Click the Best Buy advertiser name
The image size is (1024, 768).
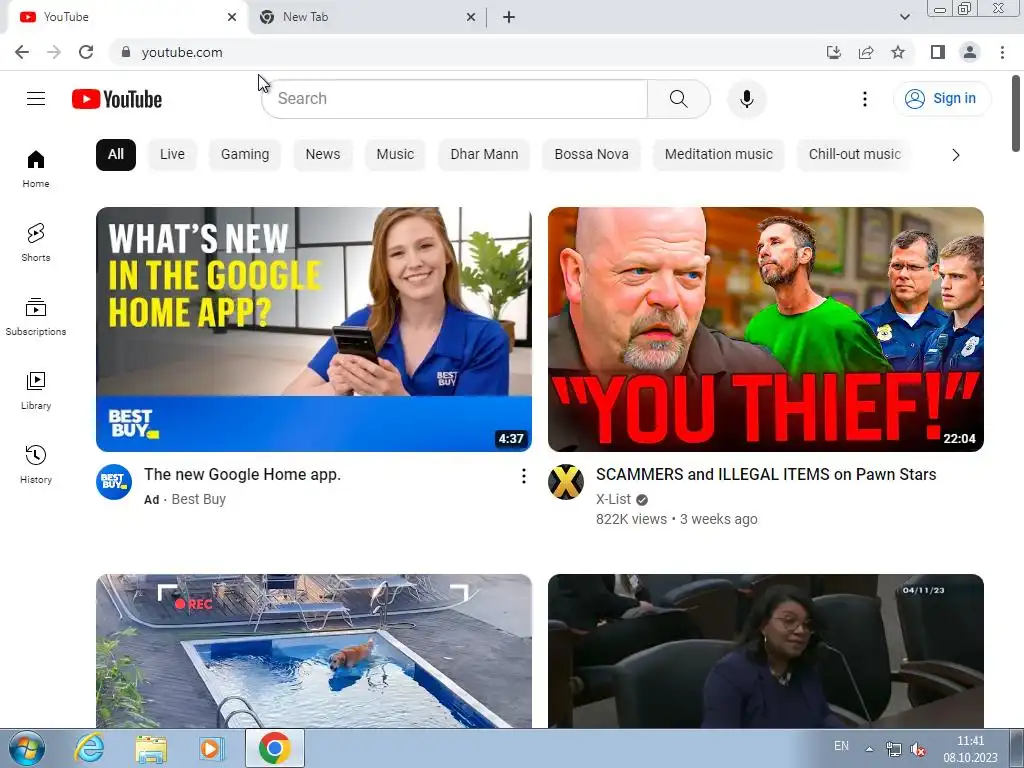pyautogui.click(x=199, y=500)
